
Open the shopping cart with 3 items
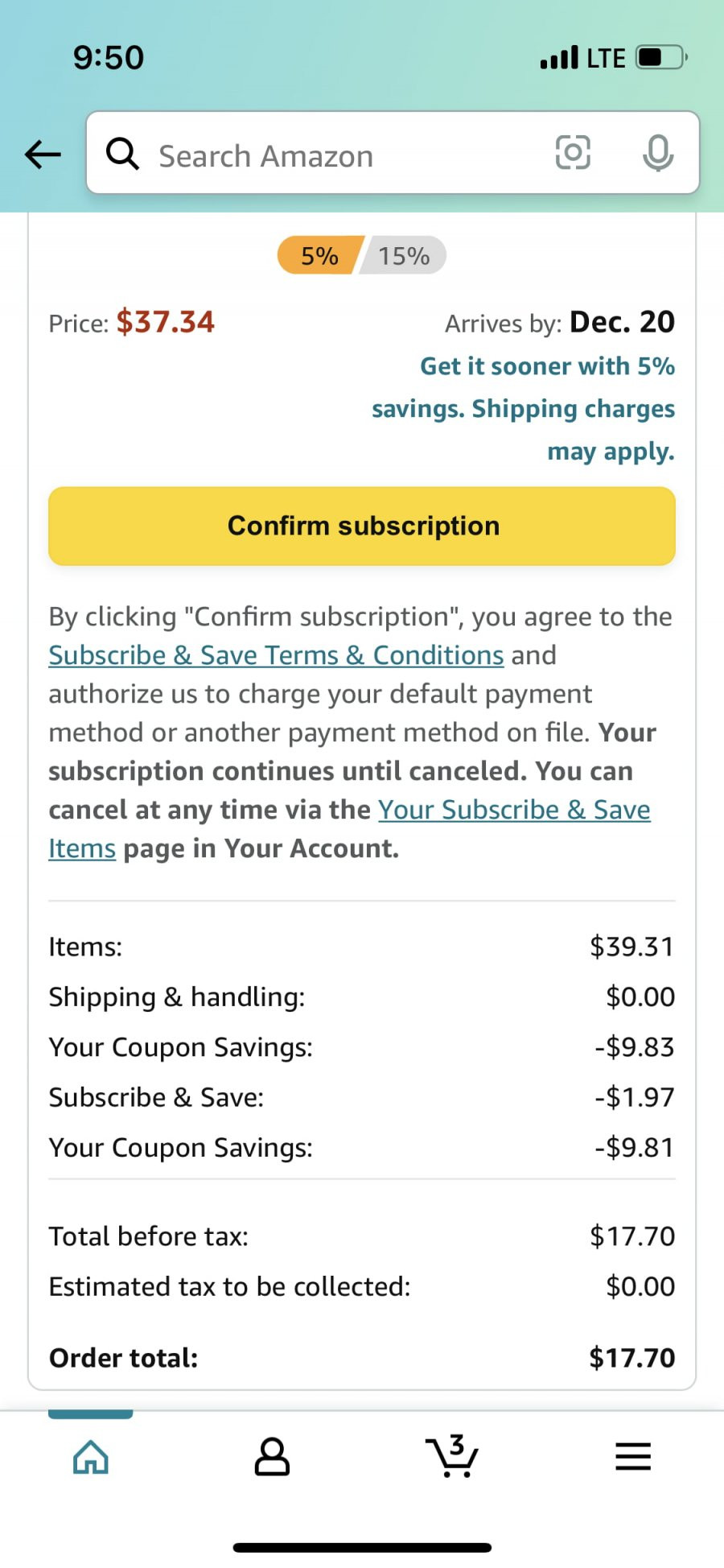pyautogui.click(x=451, y=1456)
